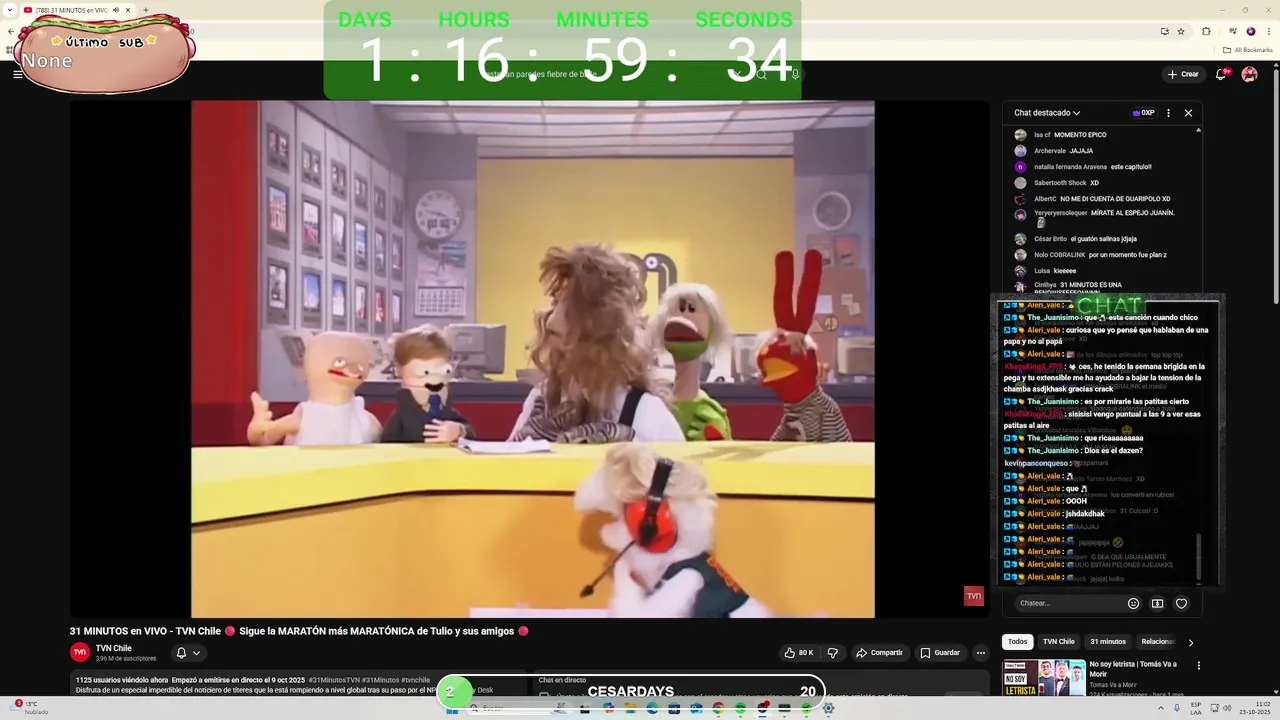The width and height of the screenshot is (1280, 720).
Task: Open live chat three-dot options menu
Action: 1168,113
